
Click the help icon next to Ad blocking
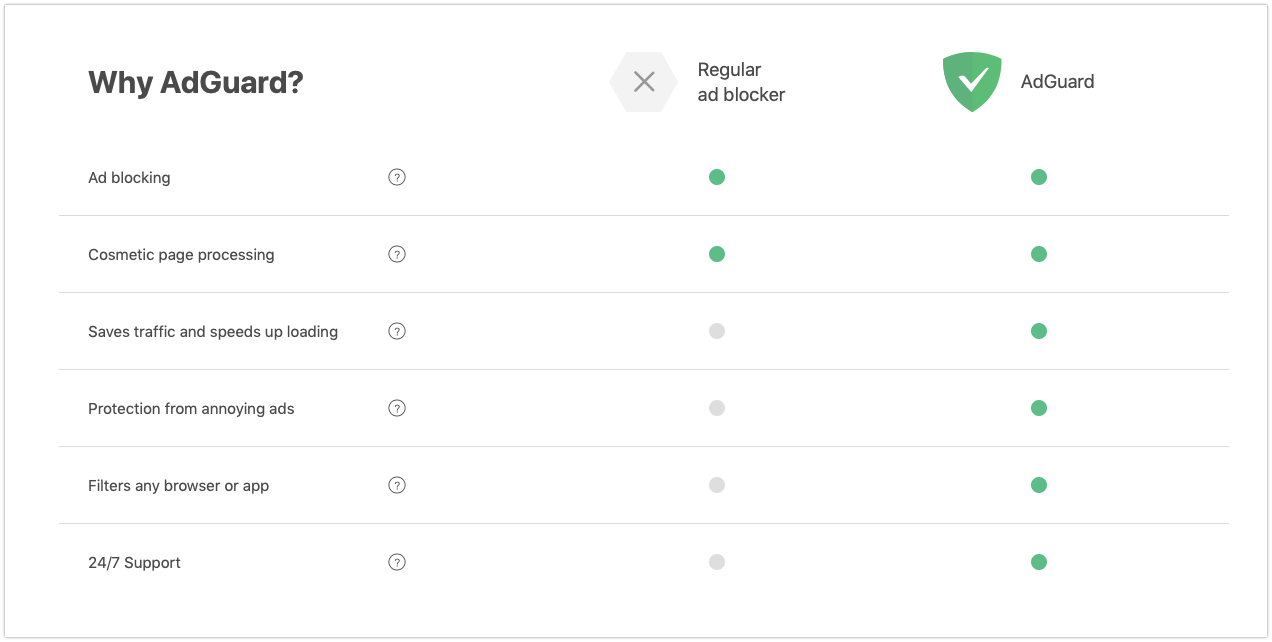point(397,177)
